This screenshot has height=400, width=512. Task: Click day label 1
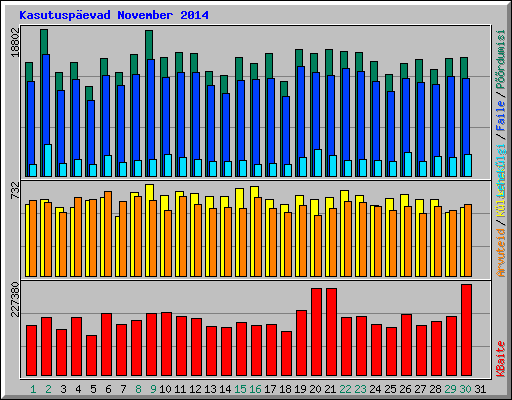coord(33,389)
